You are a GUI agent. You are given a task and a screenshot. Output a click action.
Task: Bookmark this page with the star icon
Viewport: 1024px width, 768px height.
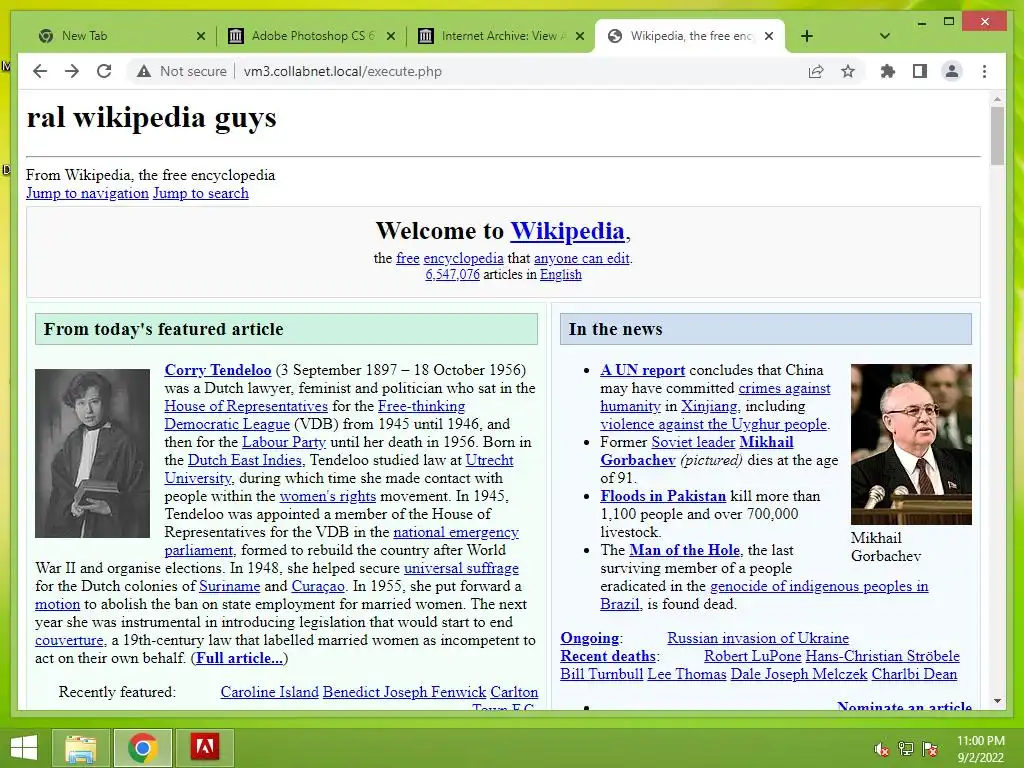[848, 71]
